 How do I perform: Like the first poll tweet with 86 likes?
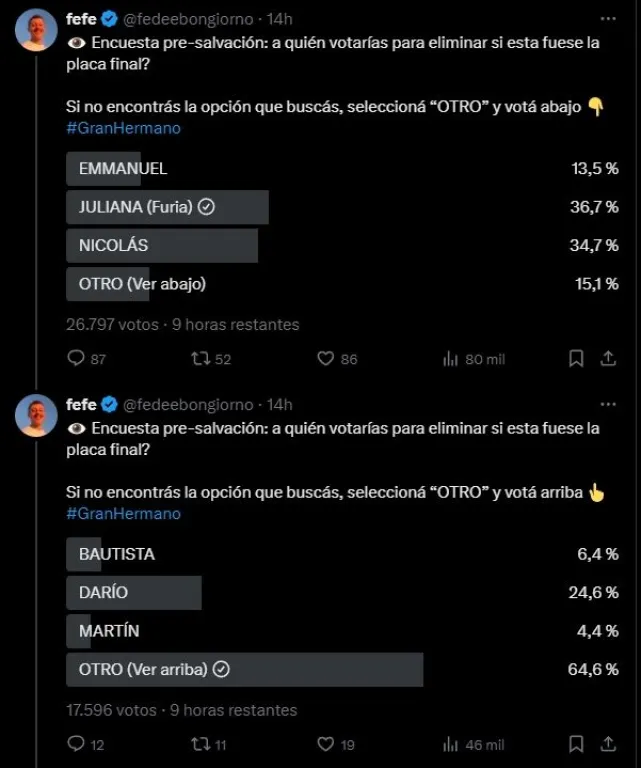pyautogui.click(x=337, y=359)
